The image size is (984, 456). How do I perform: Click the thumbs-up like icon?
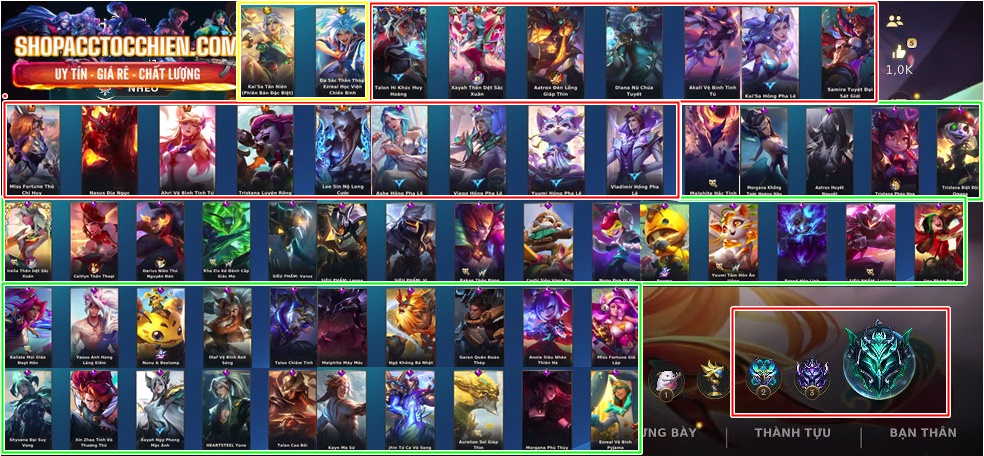pos(899,51)
